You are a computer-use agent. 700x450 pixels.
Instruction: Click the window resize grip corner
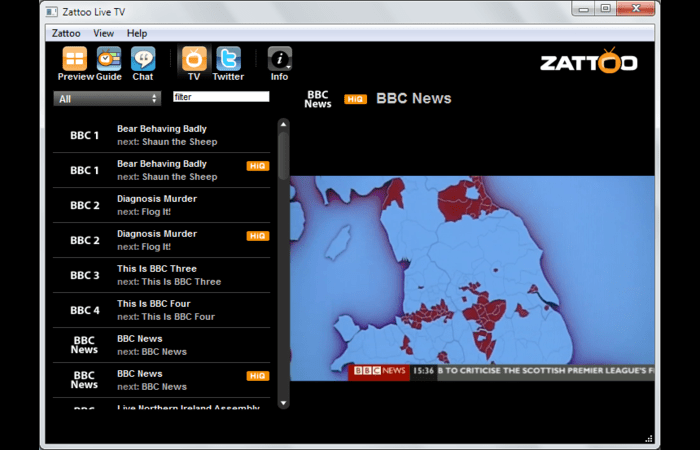pos(649,438)
